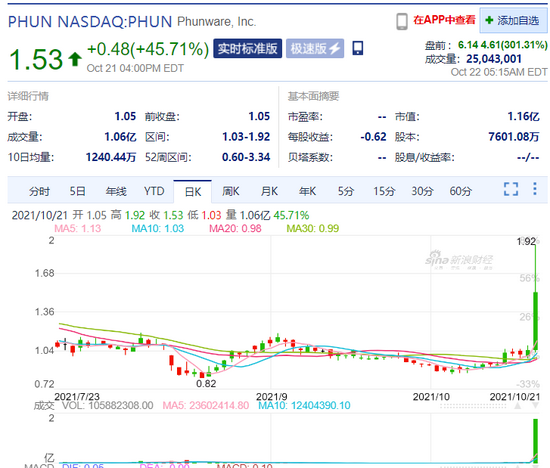The height and width of the screenshot is (468, 550).
Task: Click the volume MA5: 23602414.80 label
Action: pos(206,406)
